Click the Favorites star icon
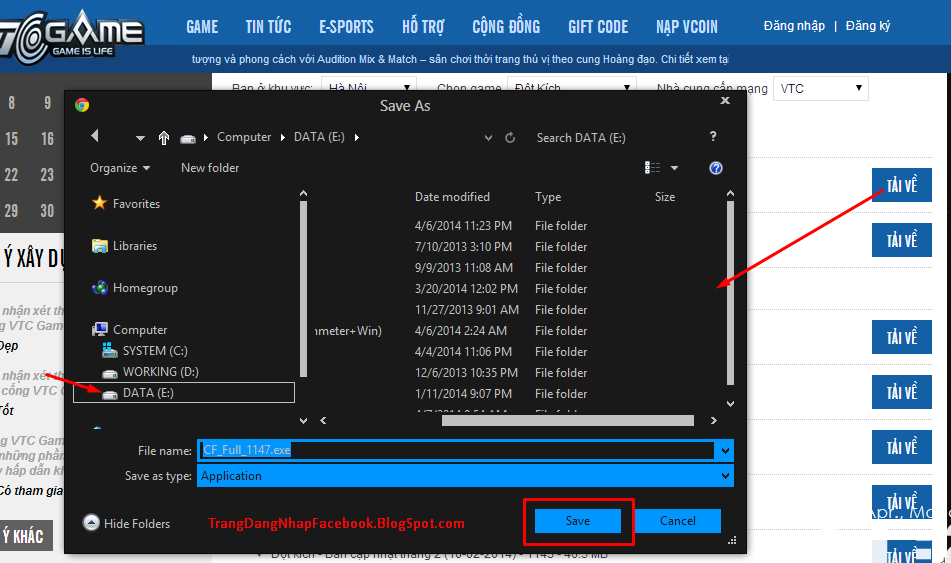Viewport: 951px width, 563px height. point(99,203)
